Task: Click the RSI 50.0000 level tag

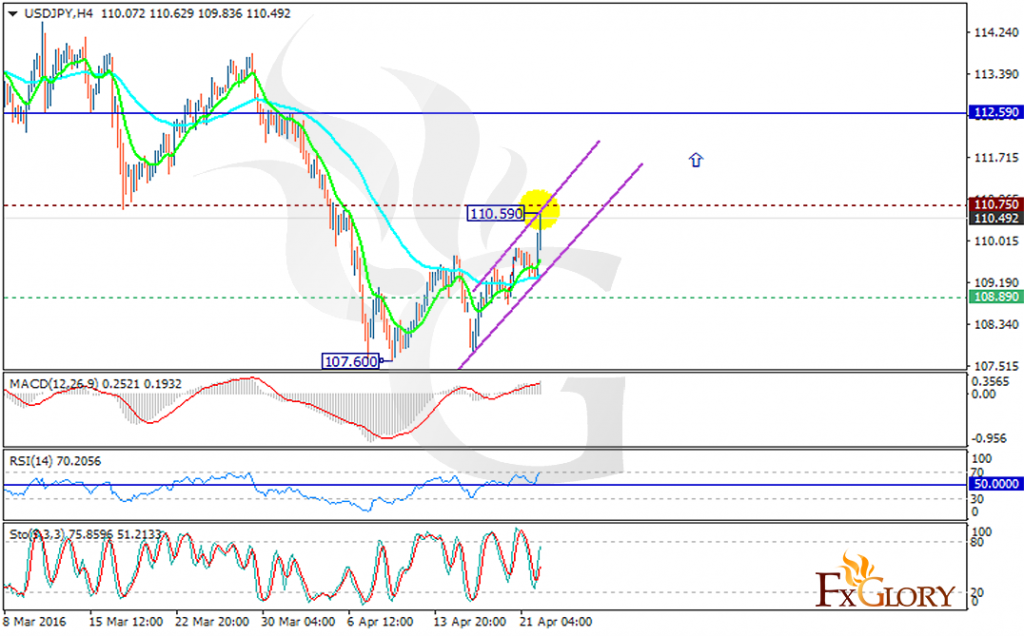Action: 995,484
